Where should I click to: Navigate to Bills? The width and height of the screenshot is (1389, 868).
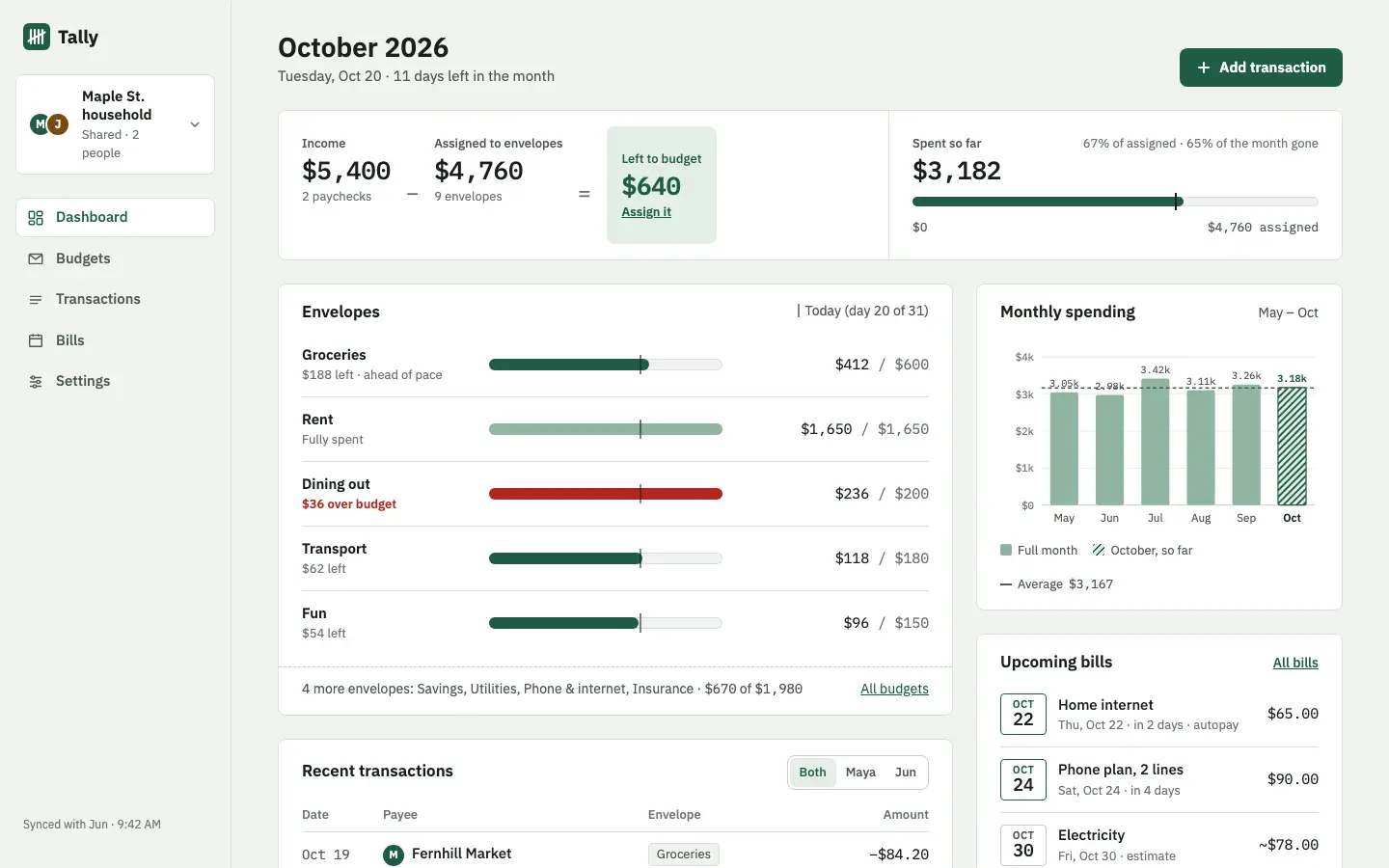click(116, 340)
